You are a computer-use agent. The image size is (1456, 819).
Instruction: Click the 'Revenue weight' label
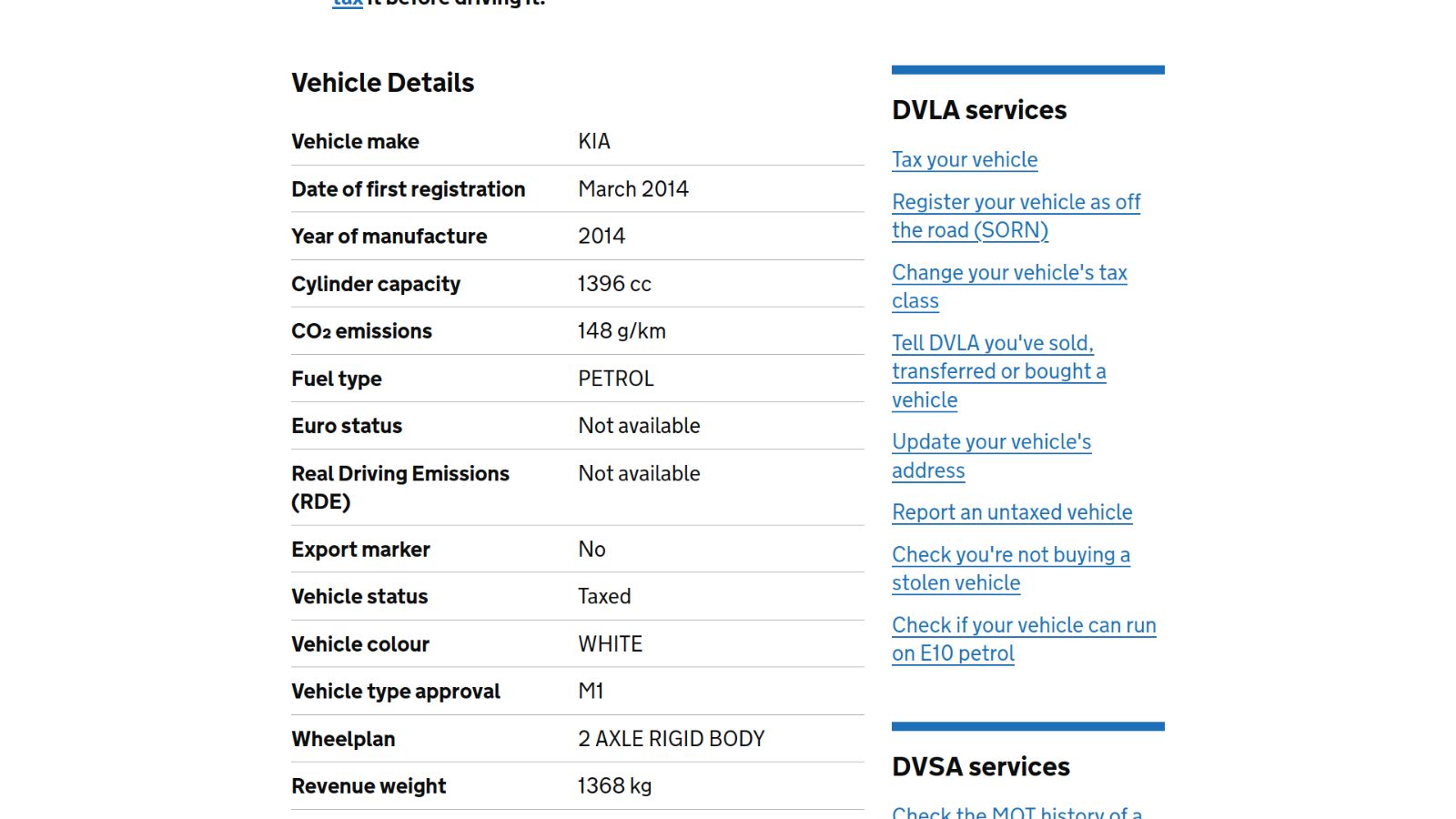tap(369, 786)
